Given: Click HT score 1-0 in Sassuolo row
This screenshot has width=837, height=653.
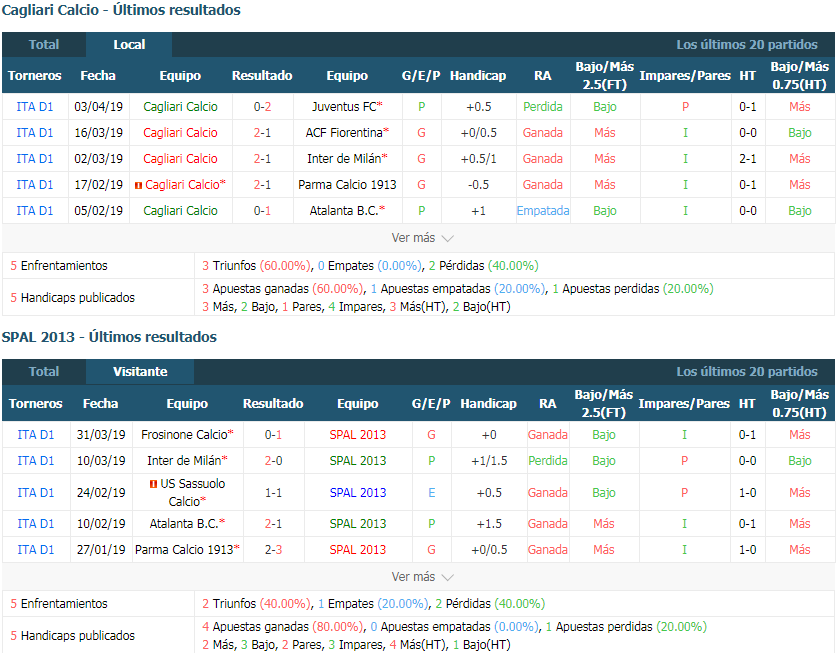Looking at the screenshot, I should pos(747,493).
